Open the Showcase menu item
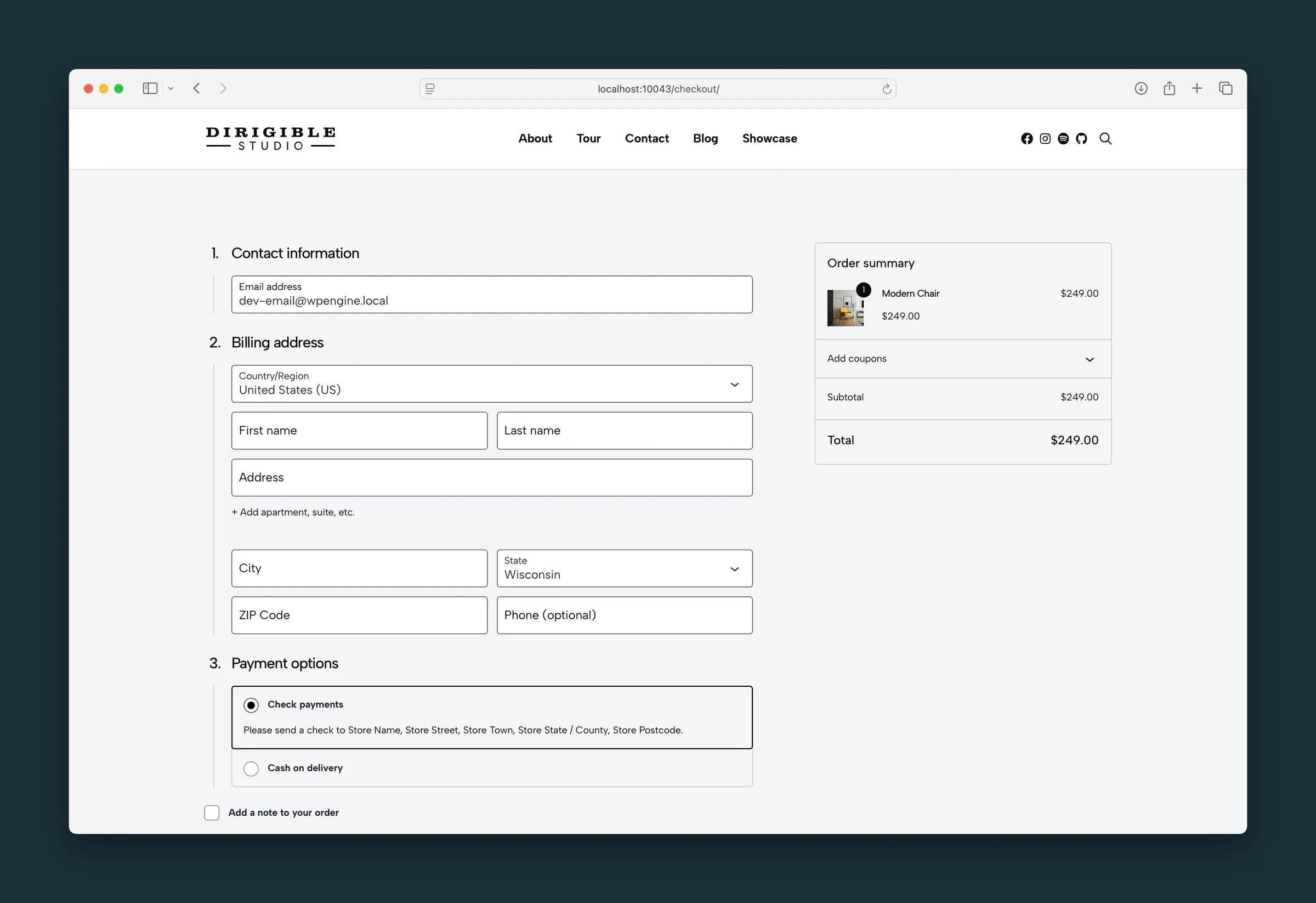 pyautogui.click(x=769, y=139)
